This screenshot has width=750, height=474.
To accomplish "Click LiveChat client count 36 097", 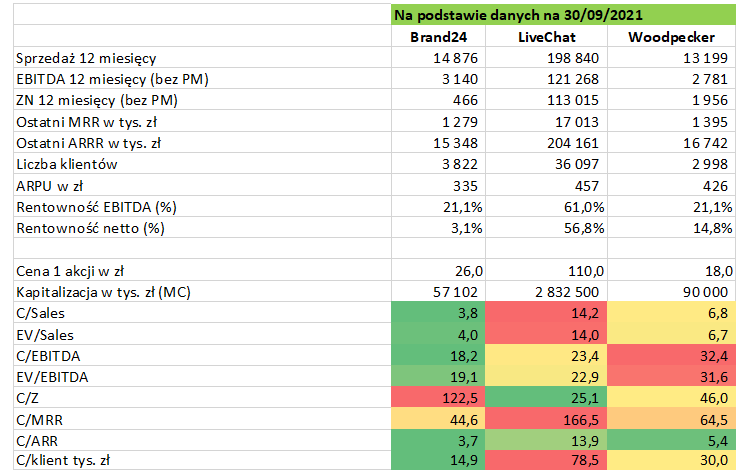I will [577, 164].
